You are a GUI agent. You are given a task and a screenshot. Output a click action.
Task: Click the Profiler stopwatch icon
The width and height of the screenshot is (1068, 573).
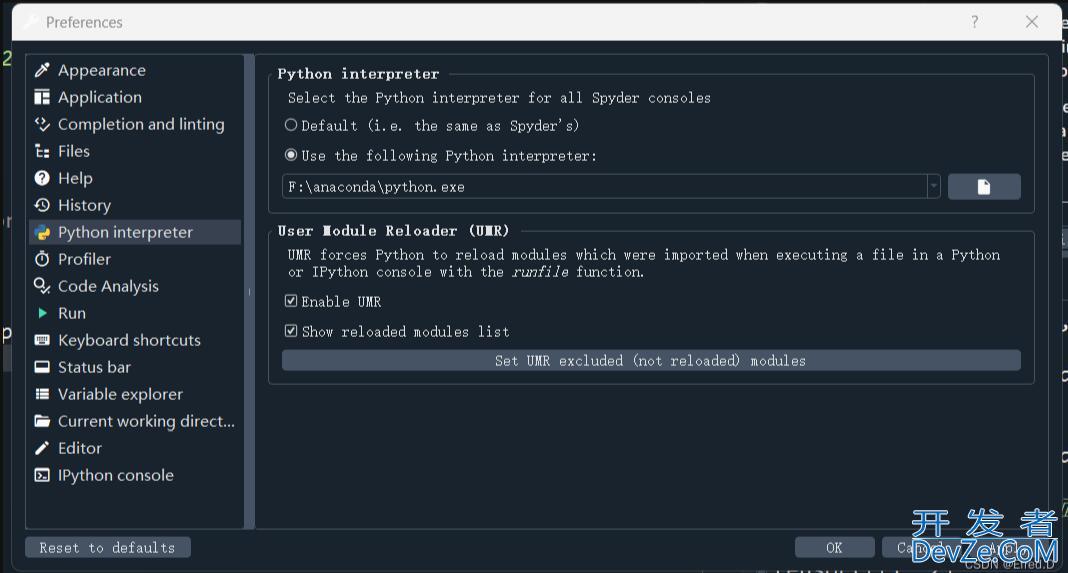pos(42,259)
